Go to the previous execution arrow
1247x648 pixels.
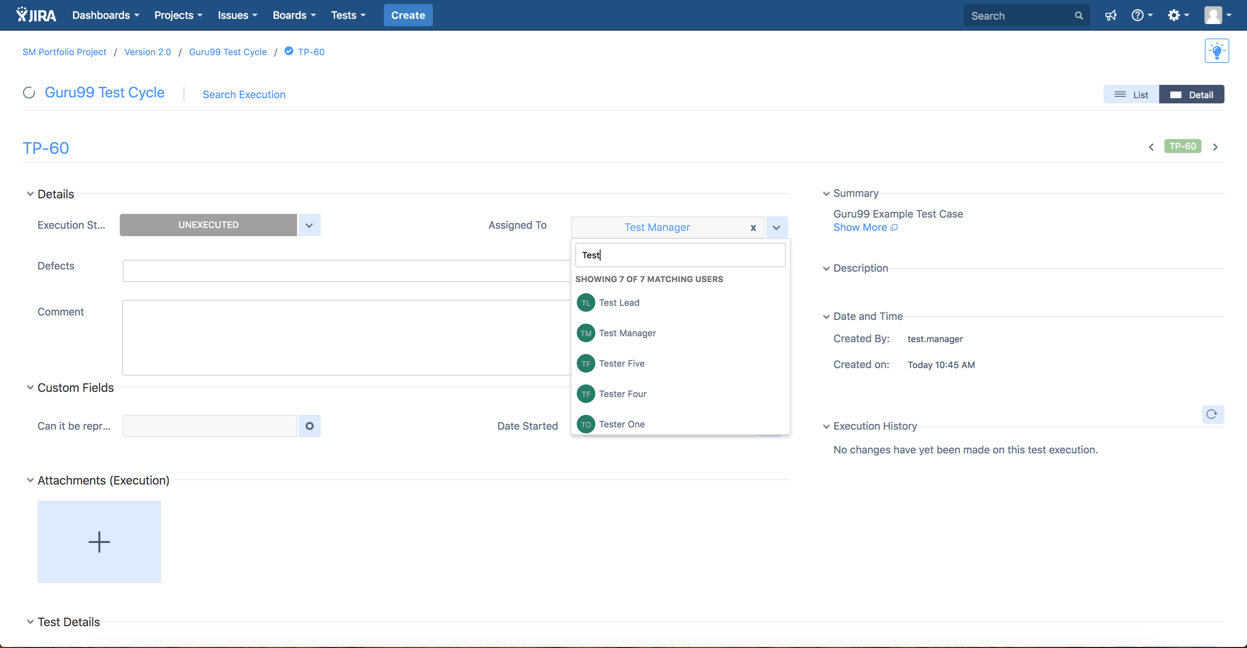(1151, 147)
